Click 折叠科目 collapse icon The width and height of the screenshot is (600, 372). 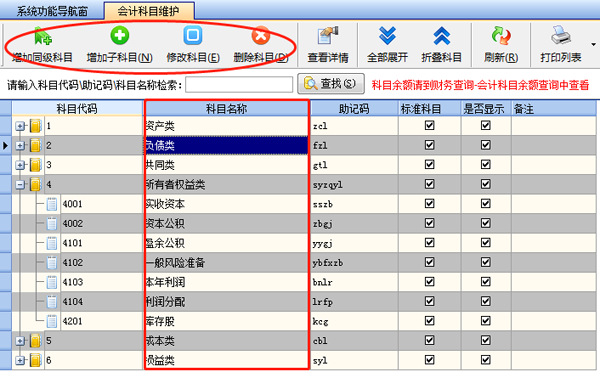pos(442,36)
